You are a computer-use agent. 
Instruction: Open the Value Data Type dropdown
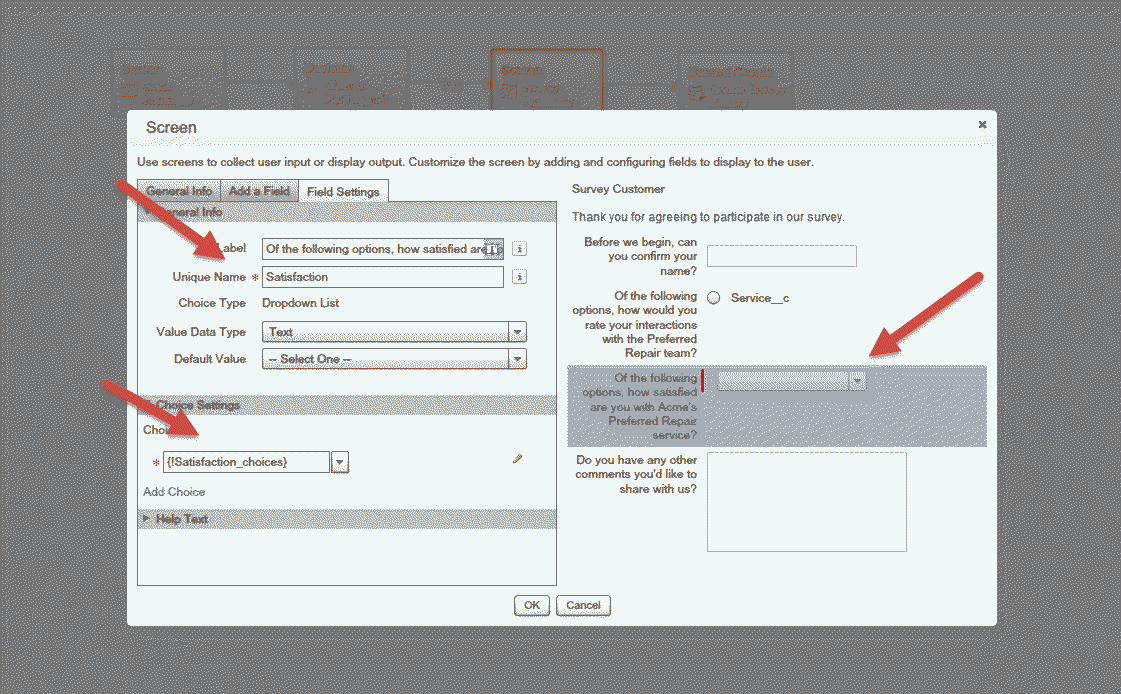coord(518,332)
